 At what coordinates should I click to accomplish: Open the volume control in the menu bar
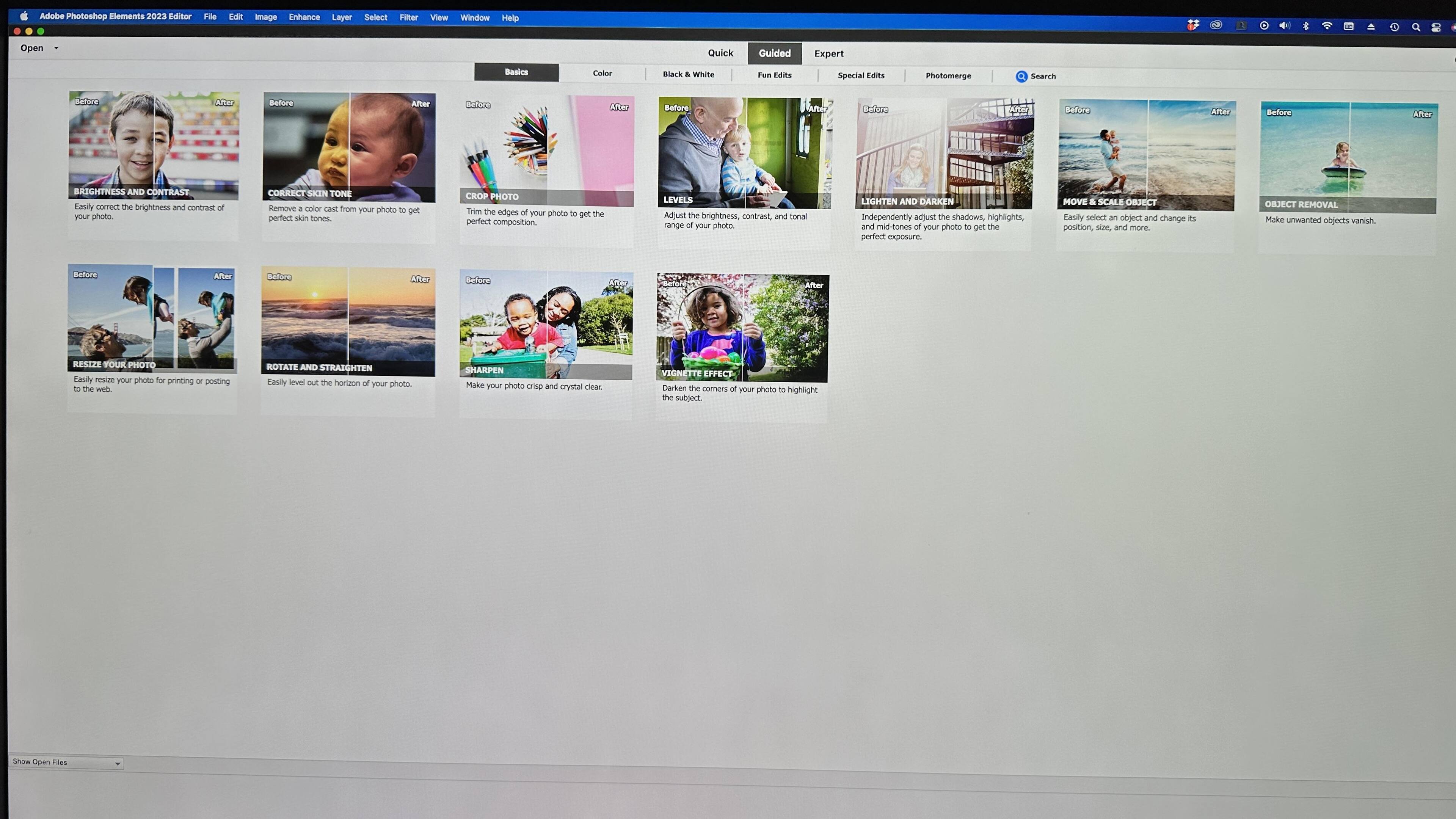pyautogui.click(x=1285, y=25)
